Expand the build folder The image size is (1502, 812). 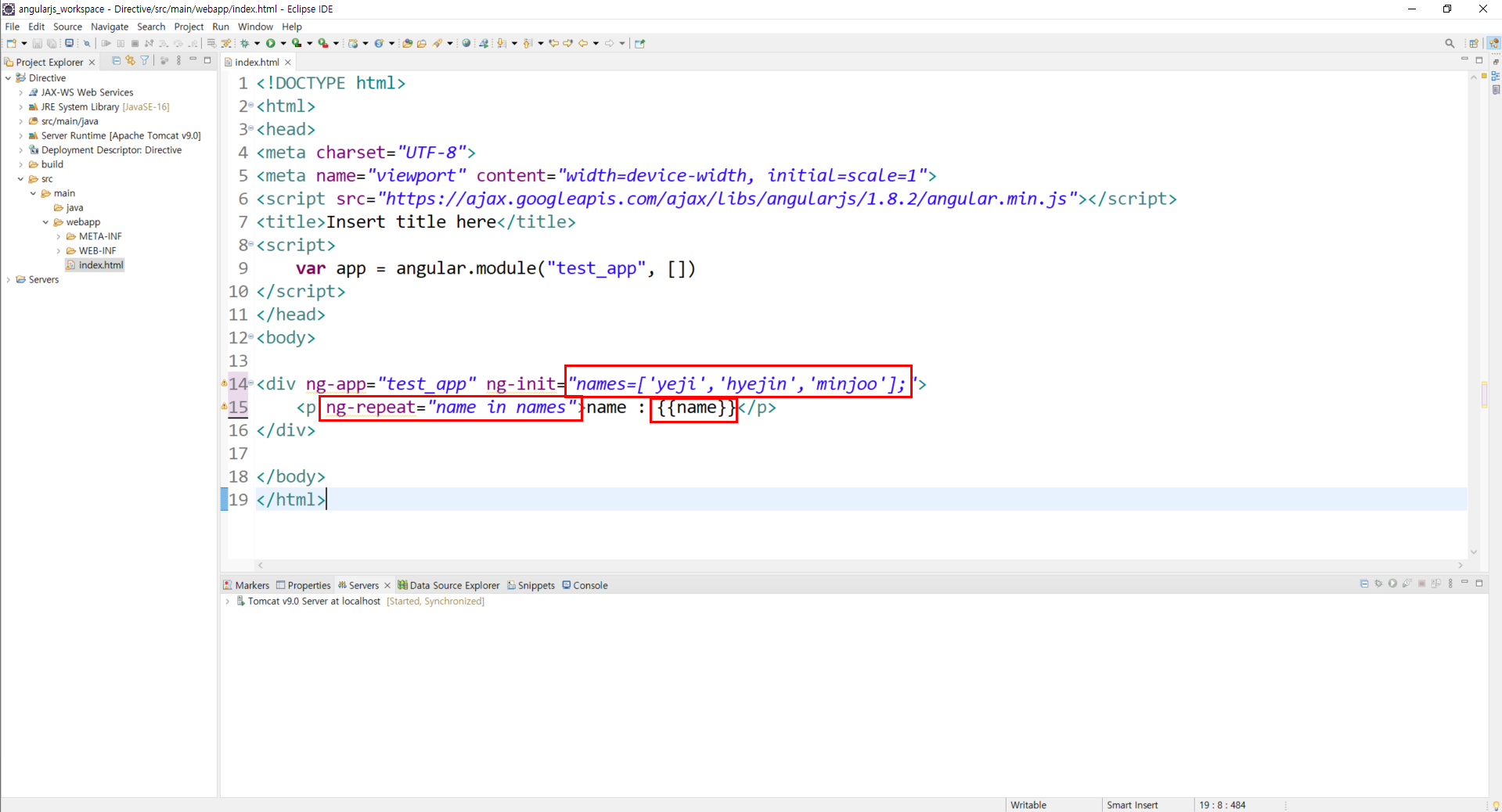(x=20, y=164)
